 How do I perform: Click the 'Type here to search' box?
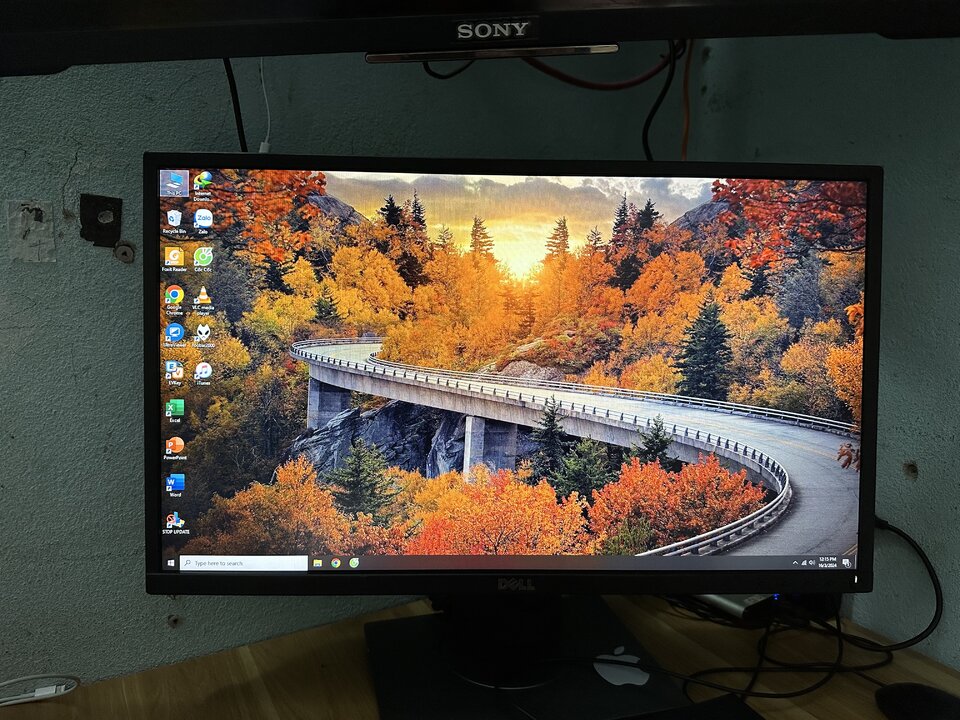click(244, 563)
